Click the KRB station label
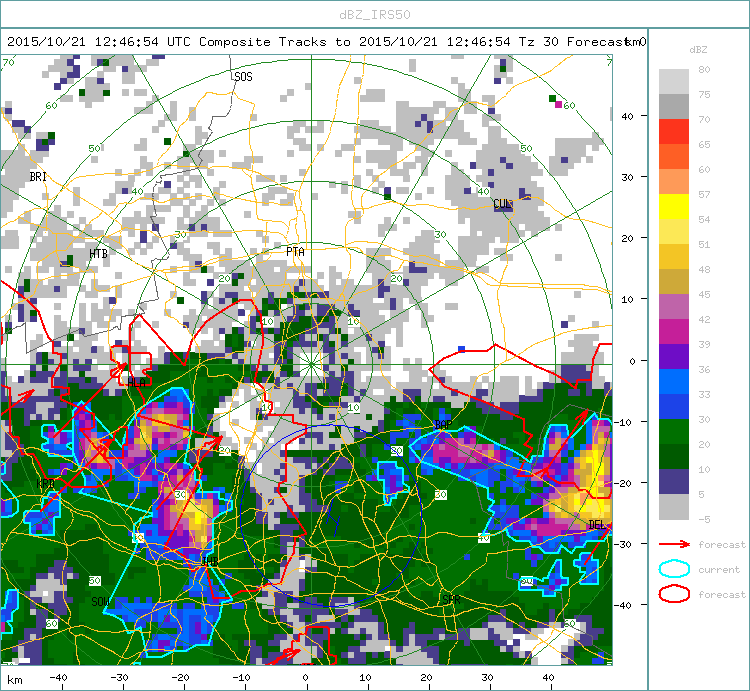Viewport: 750px width, 691px height. point(45,483)
